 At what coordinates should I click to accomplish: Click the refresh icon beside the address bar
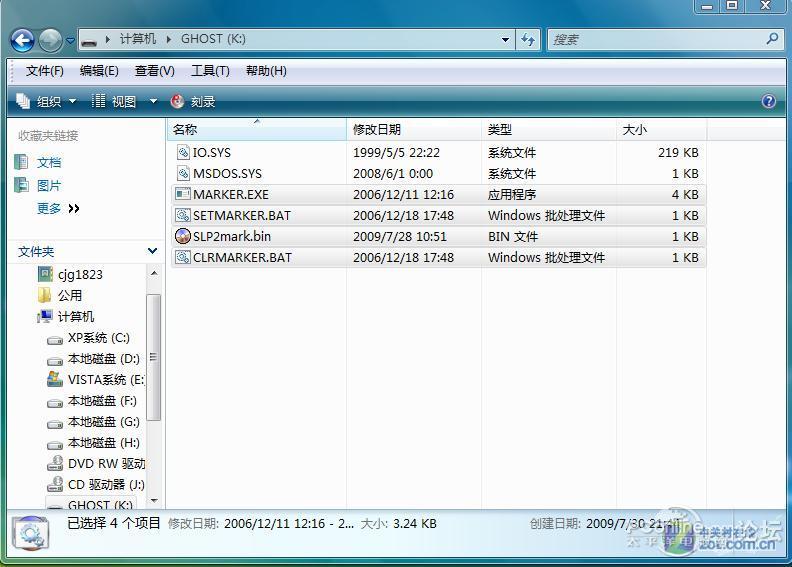click(528, 39)
